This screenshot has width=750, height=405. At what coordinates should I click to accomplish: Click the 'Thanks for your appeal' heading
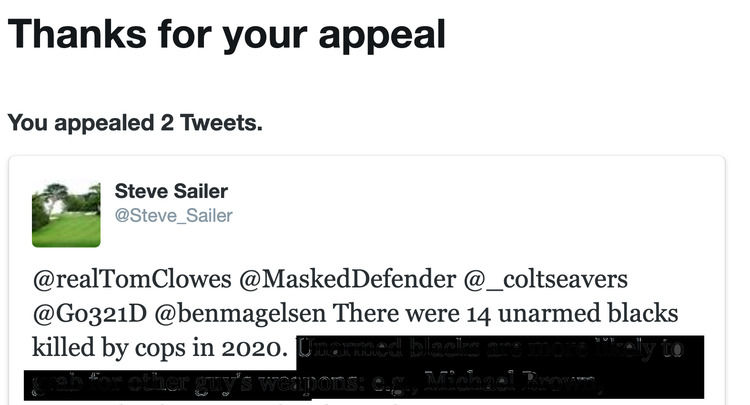(x=227, y=35)
